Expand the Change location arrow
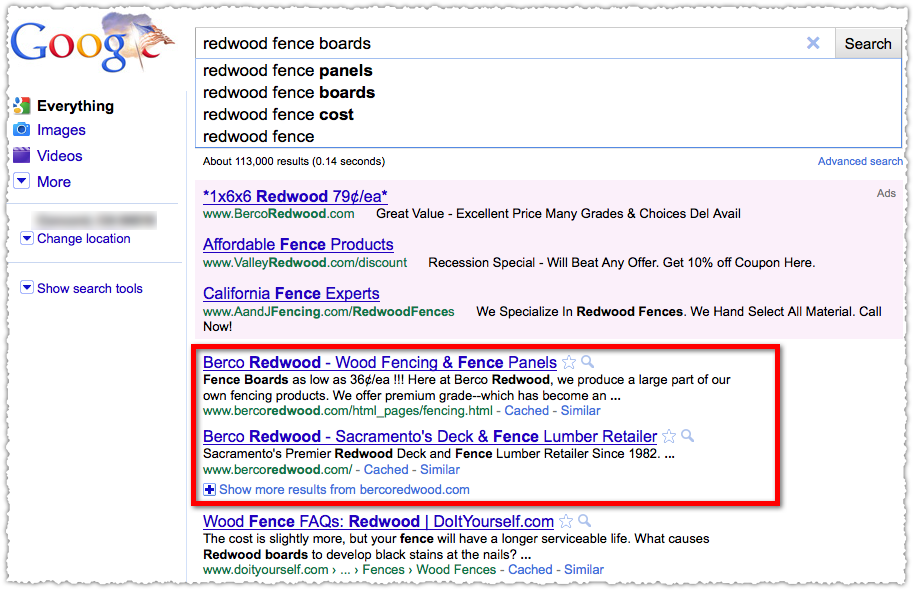 pyautogui.click(x=27, y=238)
